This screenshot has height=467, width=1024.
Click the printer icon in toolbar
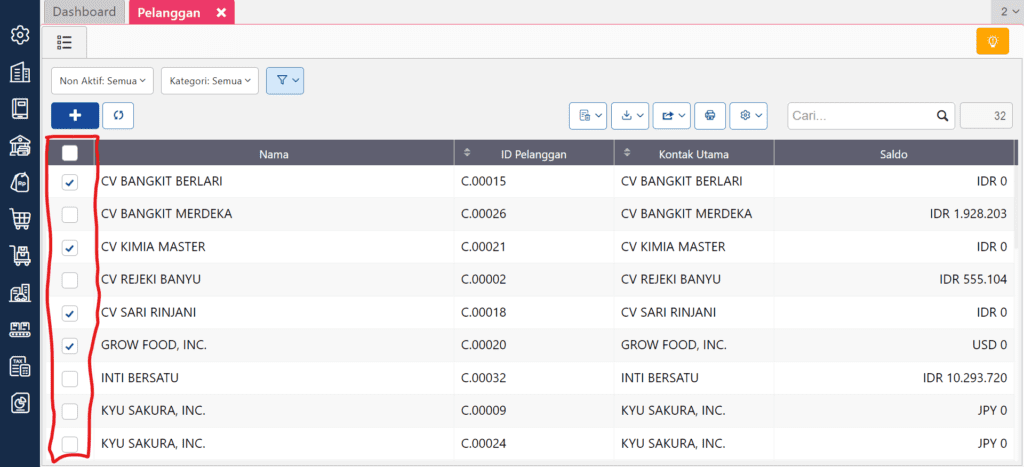pyautogui.click(x=709, y=116)
